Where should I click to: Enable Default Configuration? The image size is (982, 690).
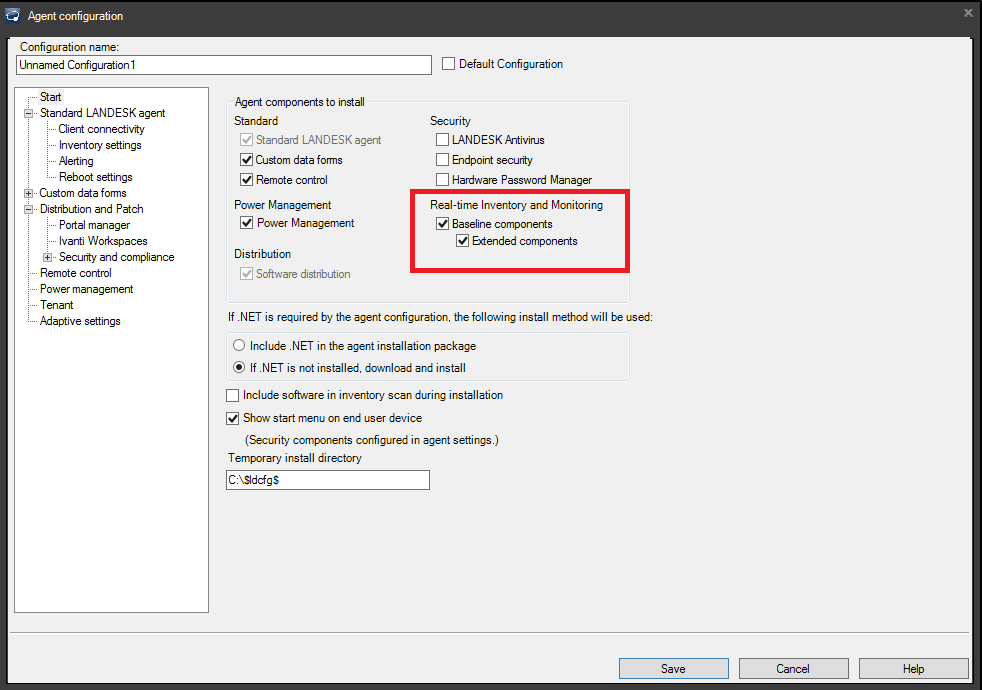point(448,63)
